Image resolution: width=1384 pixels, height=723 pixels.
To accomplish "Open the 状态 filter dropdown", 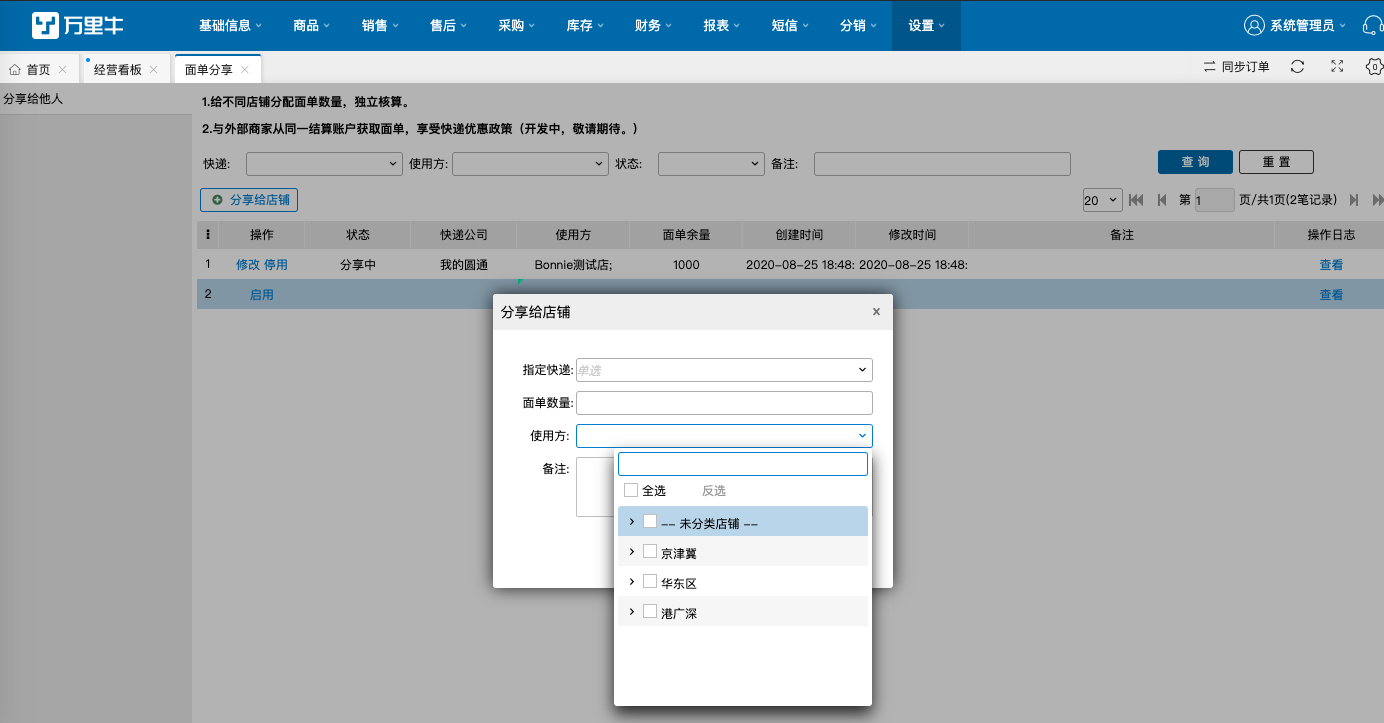I will click(711, 164).
